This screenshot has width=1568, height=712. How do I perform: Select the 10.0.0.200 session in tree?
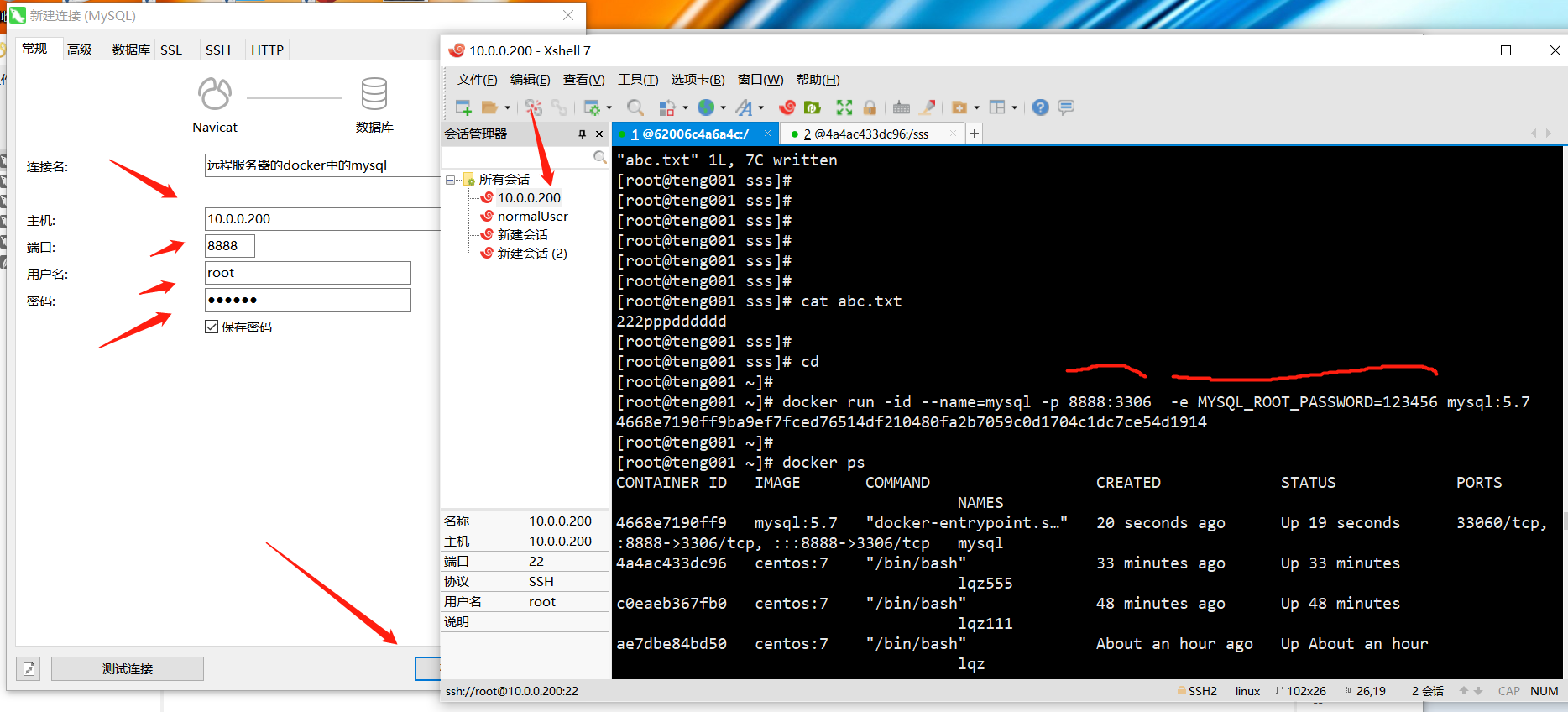tap(529, 198)
